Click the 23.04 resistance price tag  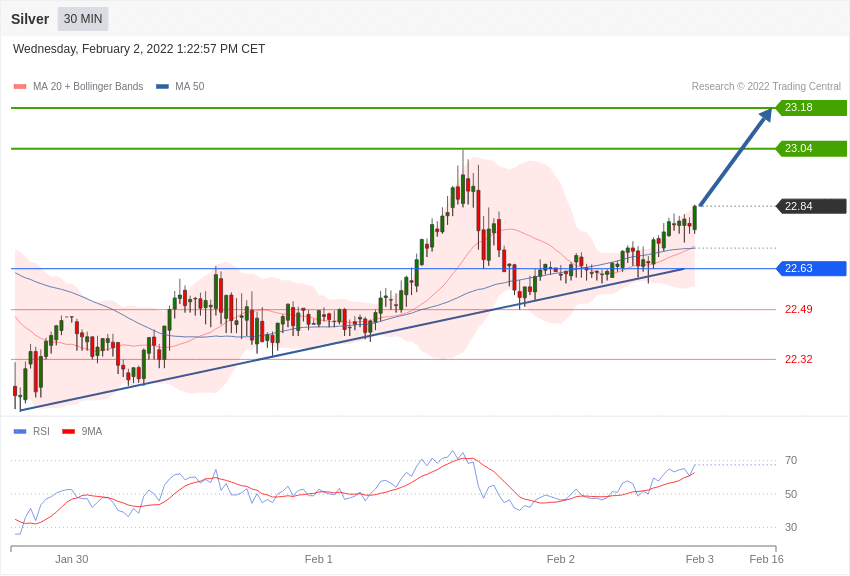coord(812,148)
